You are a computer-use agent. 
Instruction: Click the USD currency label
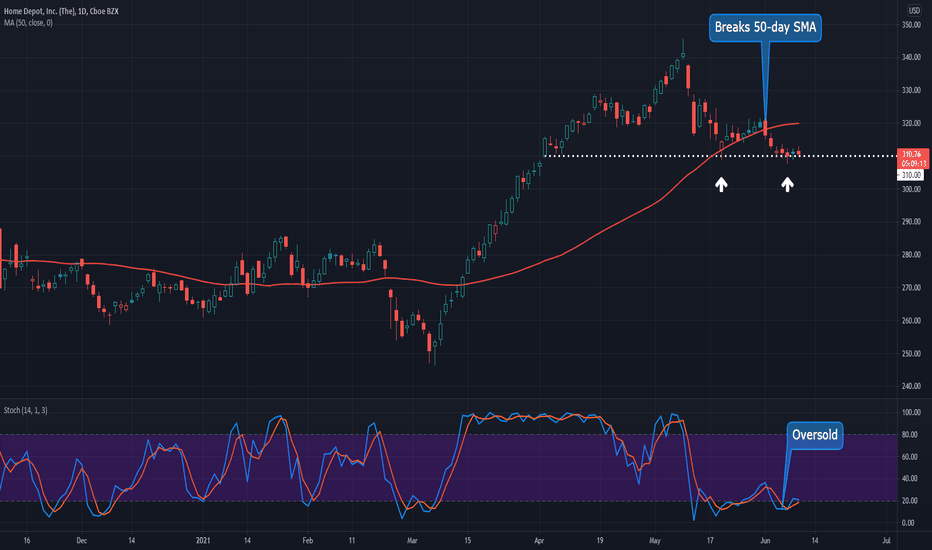pyautogui.click(x=914, y=10)
